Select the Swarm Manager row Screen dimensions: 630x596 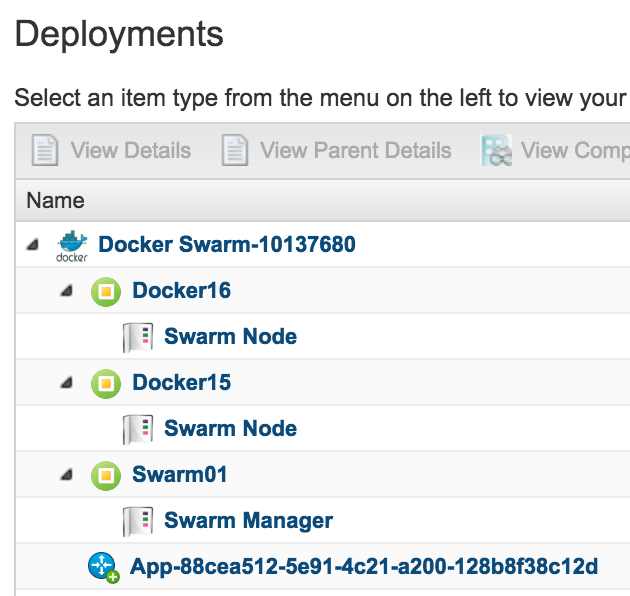pos(248,521)
